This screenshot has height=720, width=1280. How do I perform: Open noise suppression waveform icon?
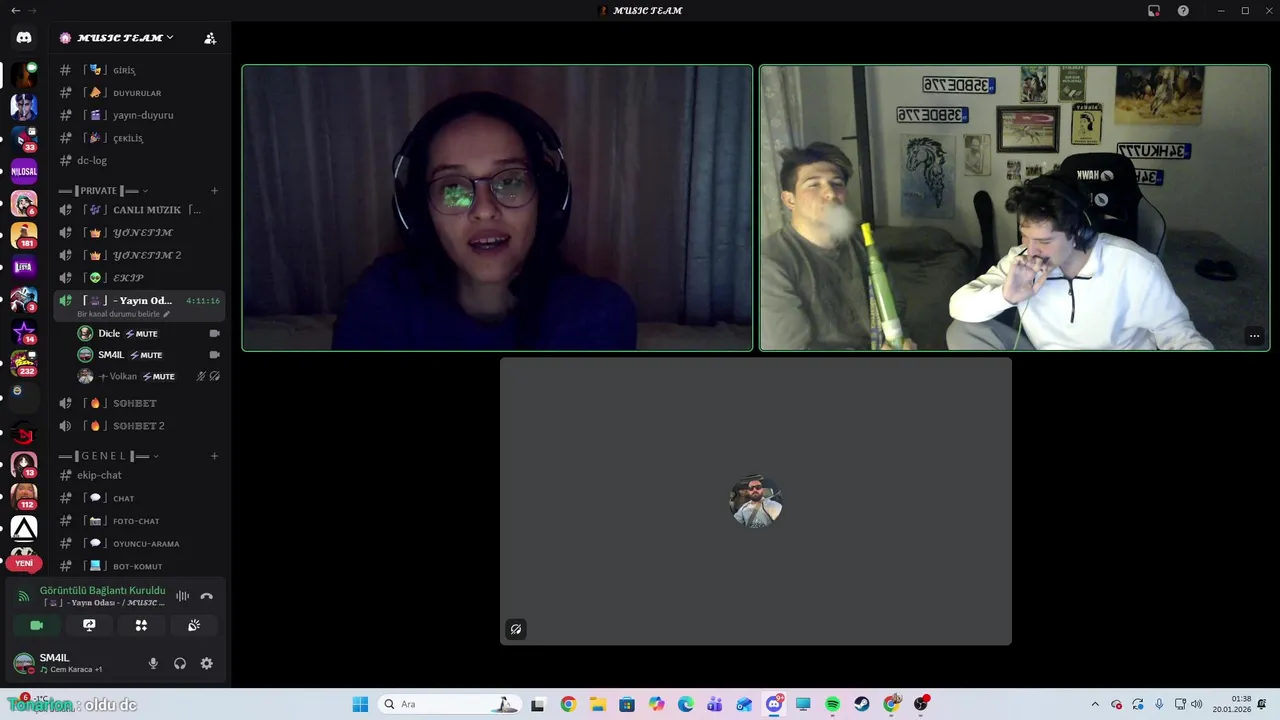pos(182,596)
